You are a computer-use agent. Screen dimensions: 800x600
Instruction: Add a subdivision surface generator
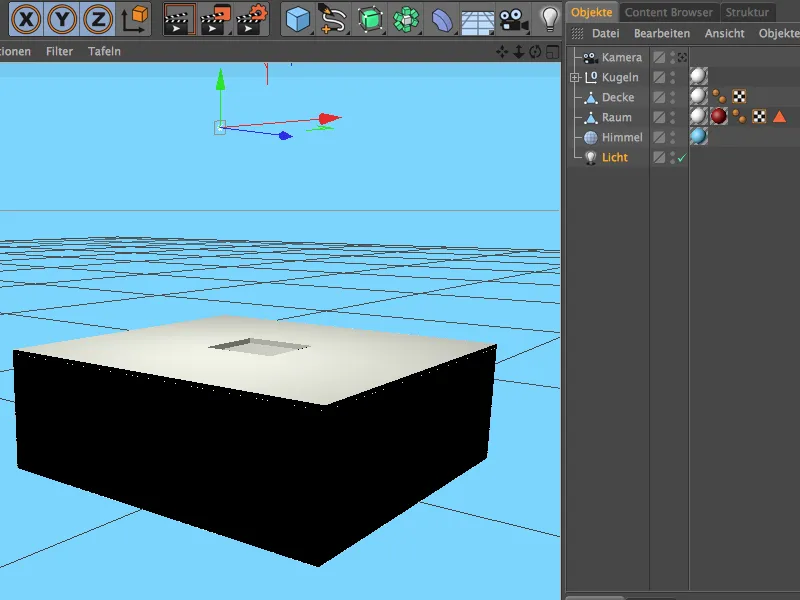pyautogui.click(x=370, y=19)
